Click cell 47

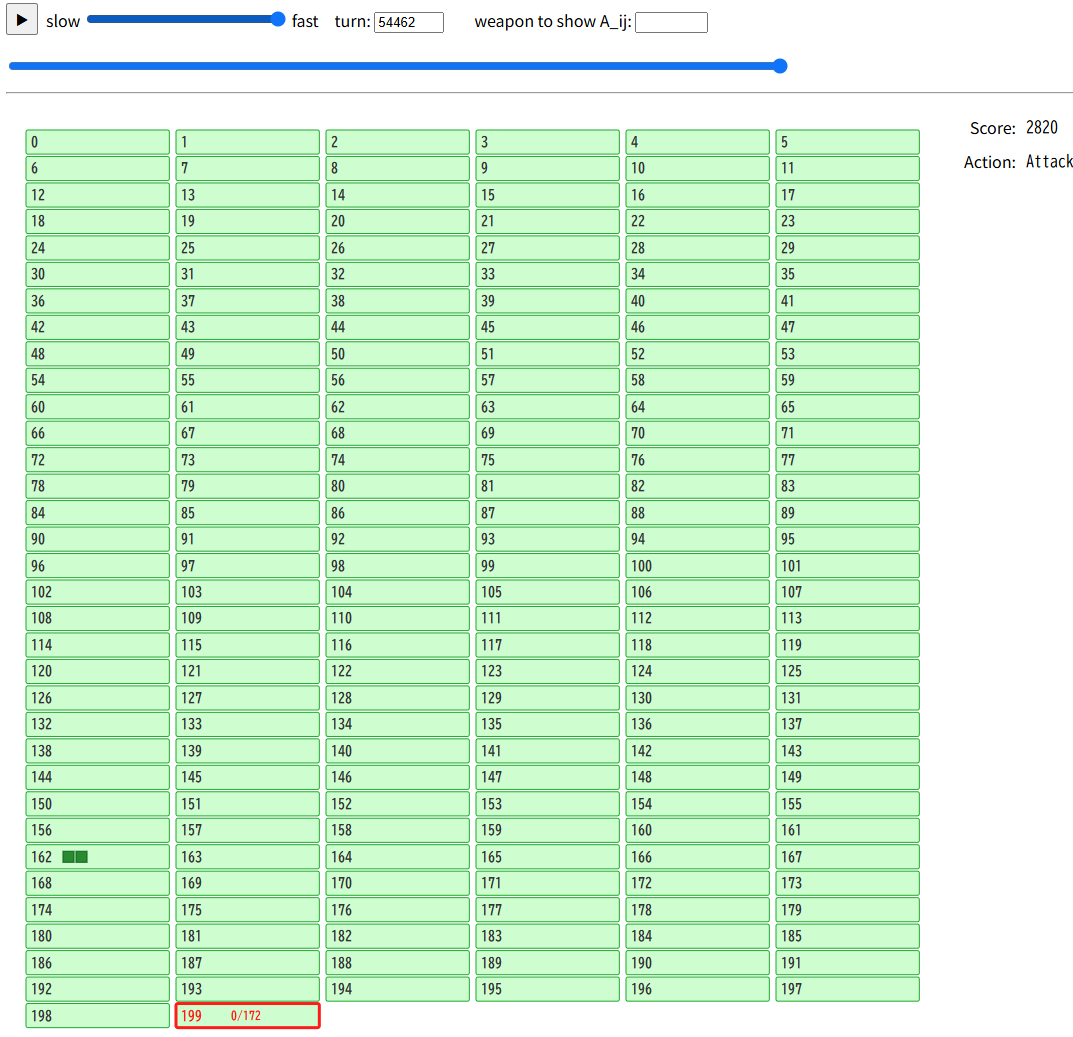847,327
